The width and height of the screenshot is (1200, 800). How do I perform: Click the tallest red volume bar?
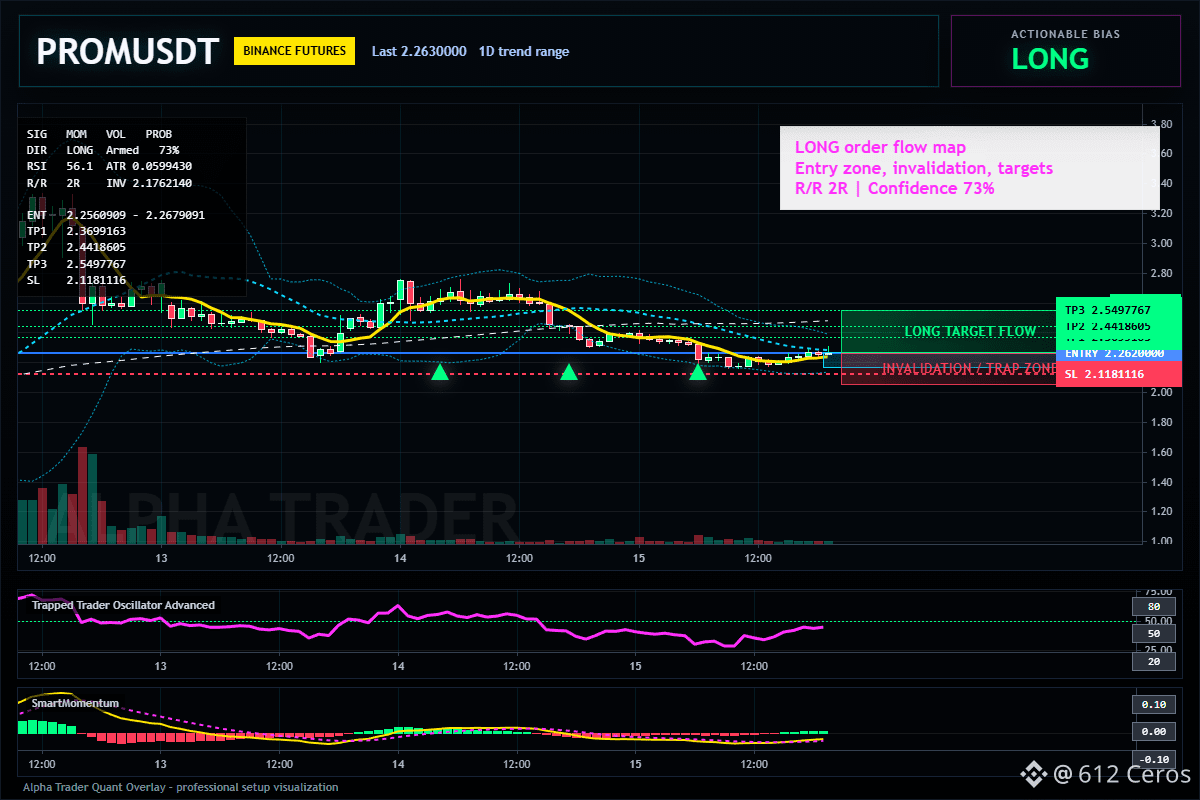point(83,495)
